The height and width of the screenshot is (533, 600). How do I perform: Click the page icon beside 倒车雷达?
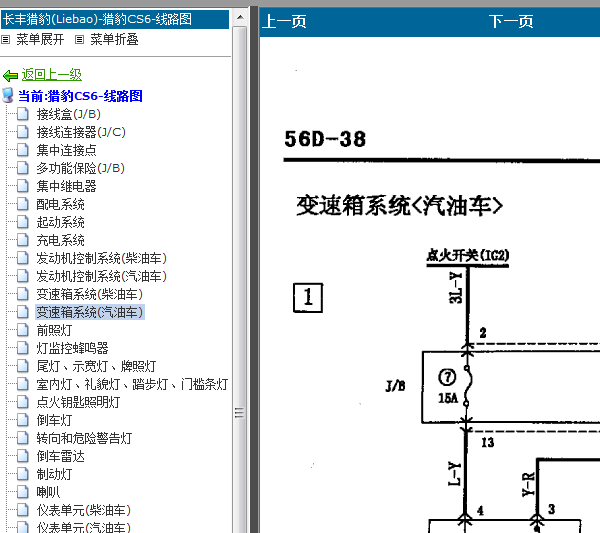[x=23, y=456]
